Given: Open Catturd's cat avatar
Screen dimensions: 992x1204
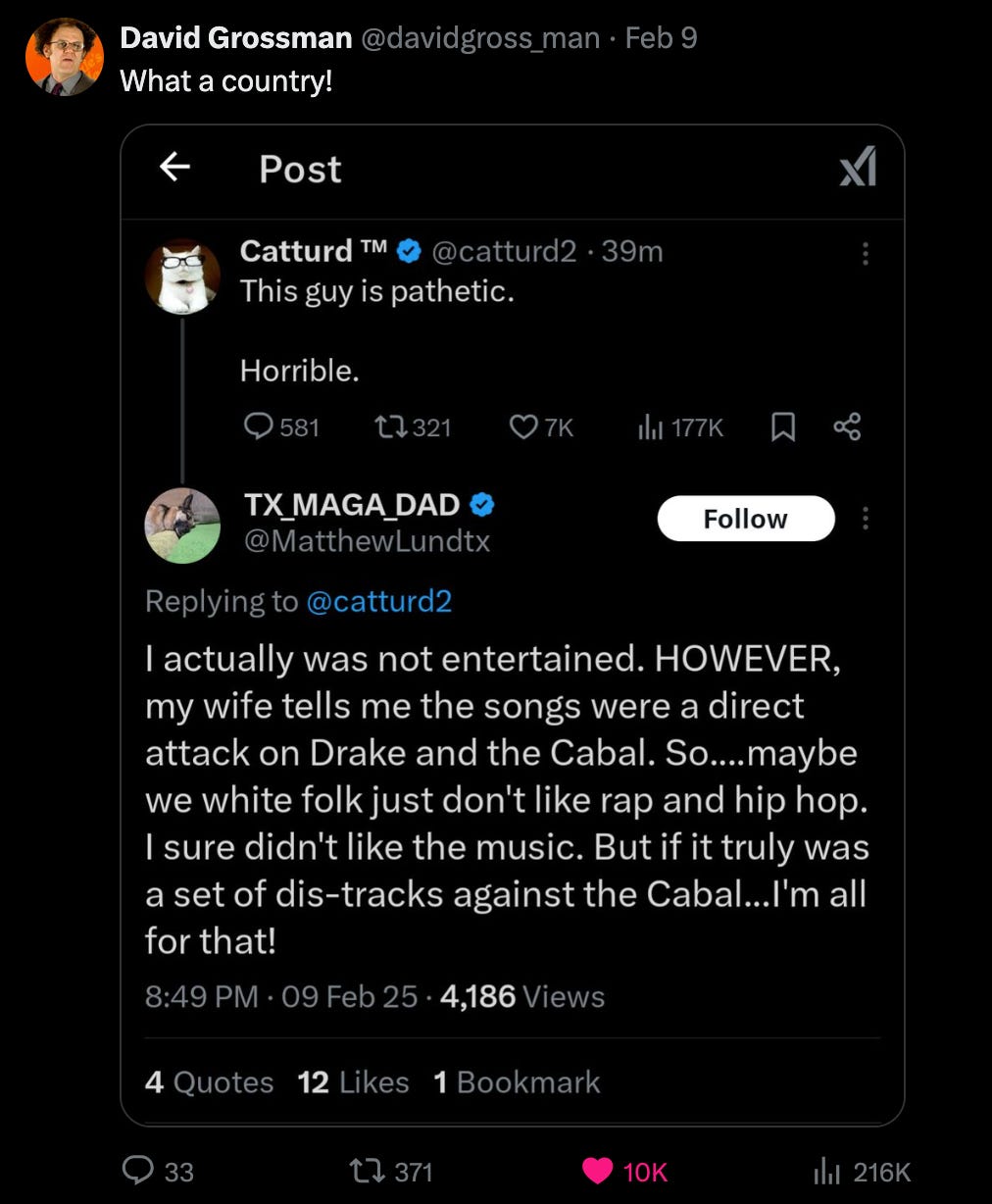Looking at the screenshot, I should point(182,276).
